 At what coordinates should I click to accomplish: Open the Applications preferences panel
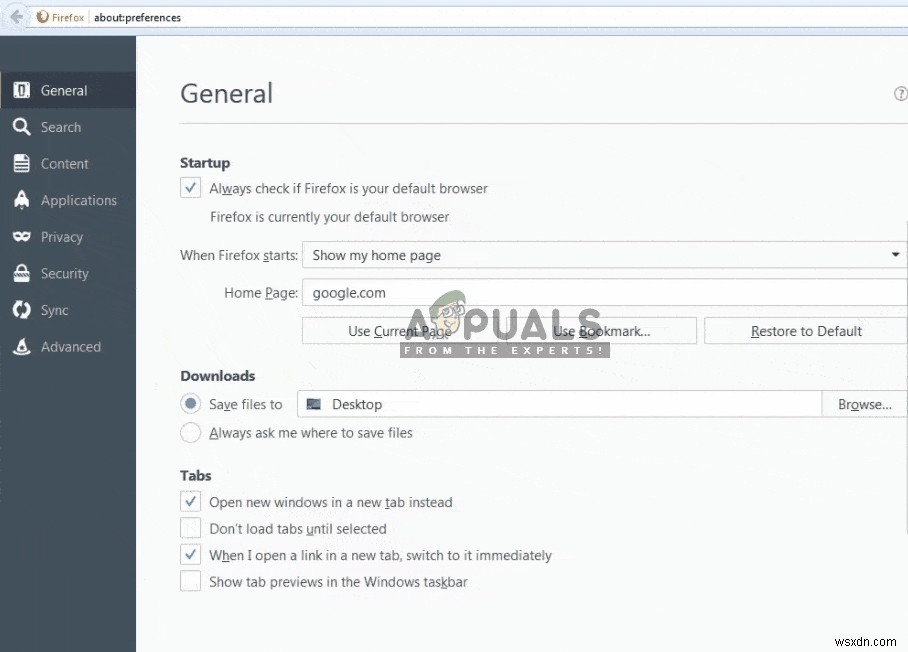tap(77, 200)
